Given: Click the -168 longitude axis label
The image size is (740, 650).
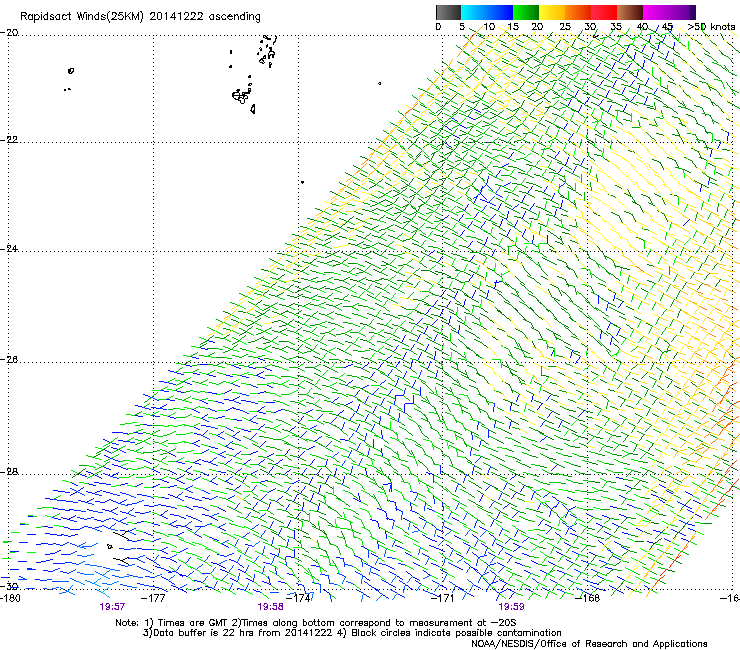Looking at the screenshot, I should click(x=588, y=598).
